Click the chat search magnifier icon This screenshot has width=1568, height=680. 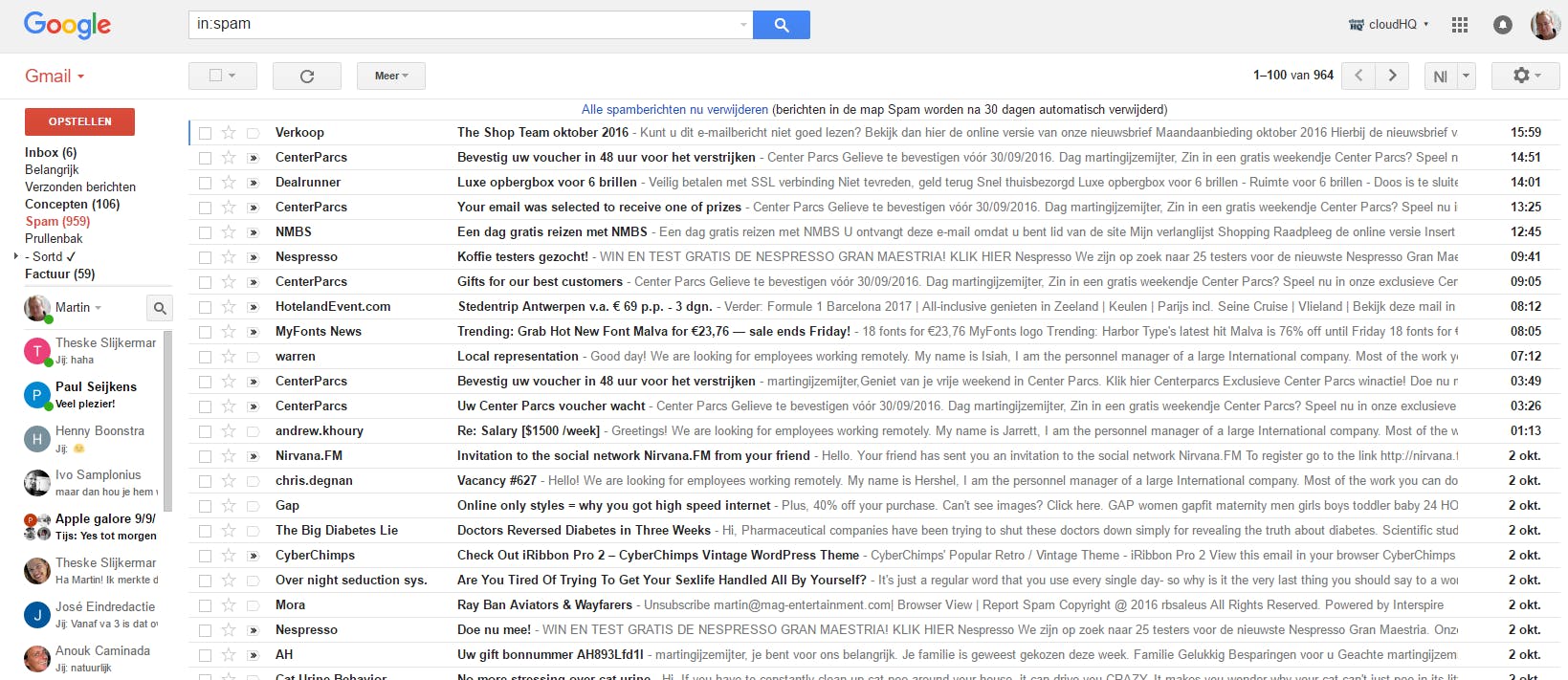click(x=160, y=308)
